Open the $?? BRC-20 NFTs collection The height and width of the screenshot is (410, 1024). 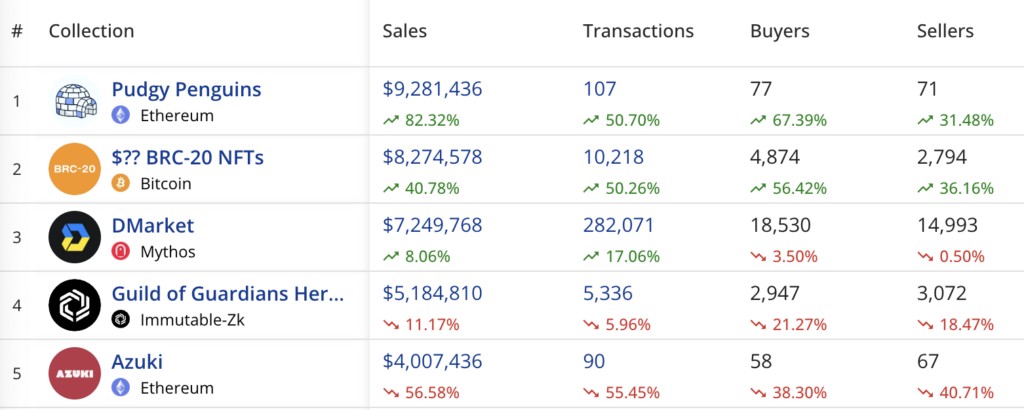pyautogui.click(x=187, y=157)
